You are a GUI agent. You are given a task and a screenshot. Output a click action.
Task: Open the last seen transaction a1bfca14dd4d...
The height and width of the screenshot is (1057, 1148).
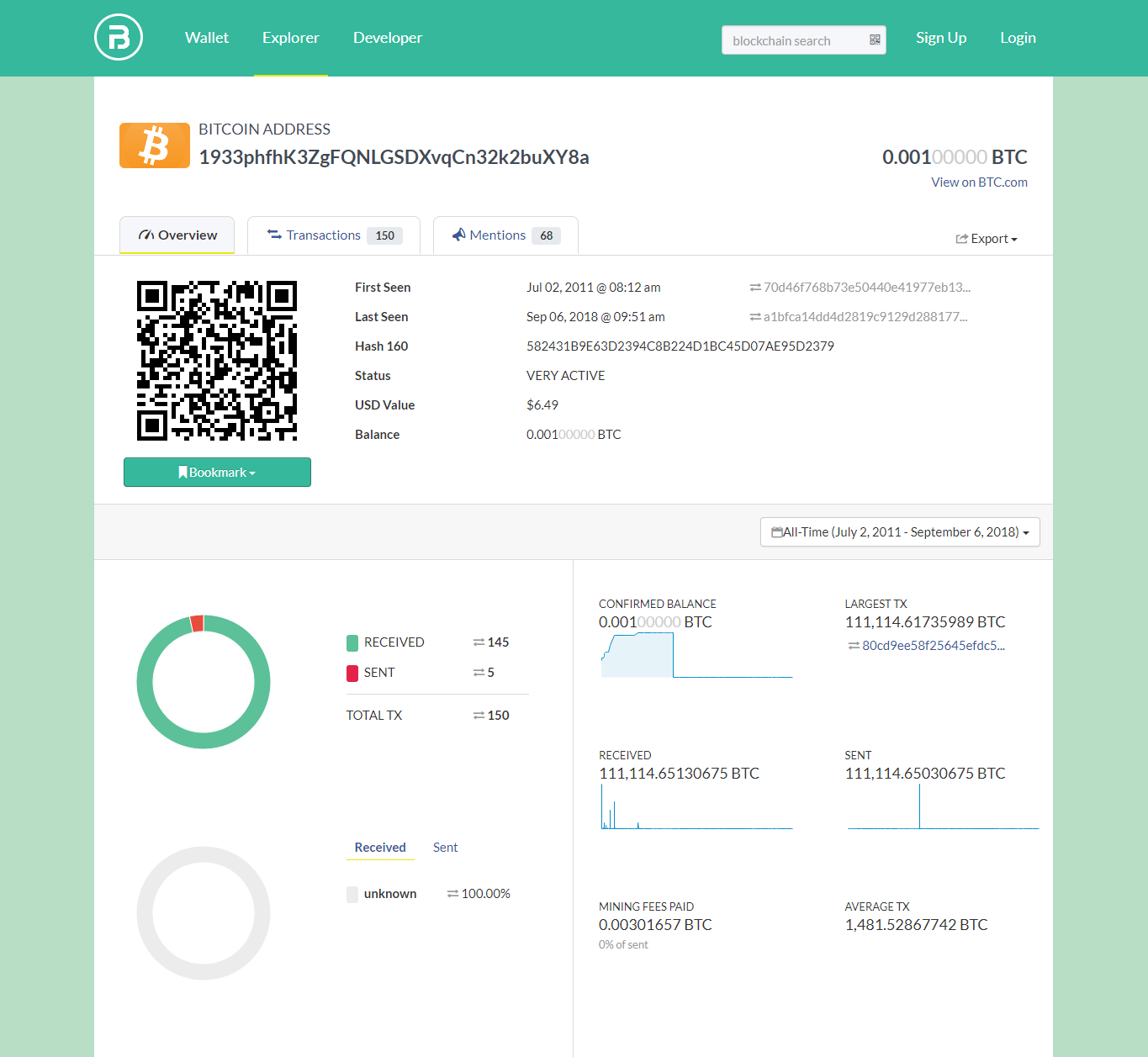coord(865,317)
